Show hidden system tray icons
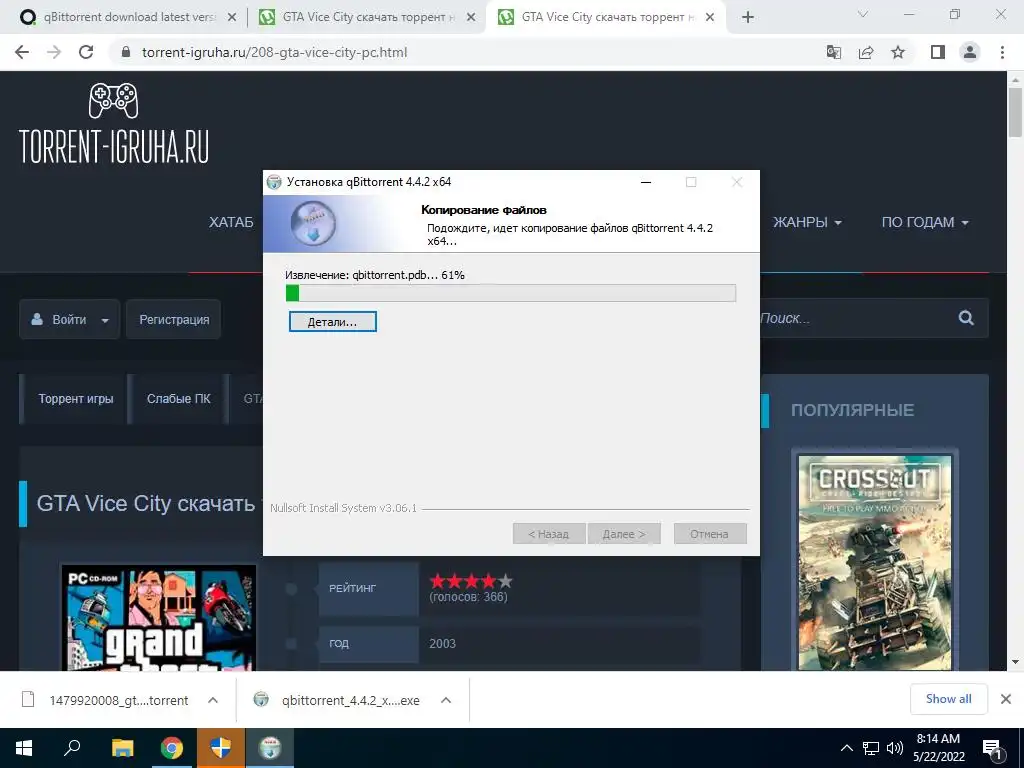The width and height of the screenshot is (1024, 768). [846, 748]
